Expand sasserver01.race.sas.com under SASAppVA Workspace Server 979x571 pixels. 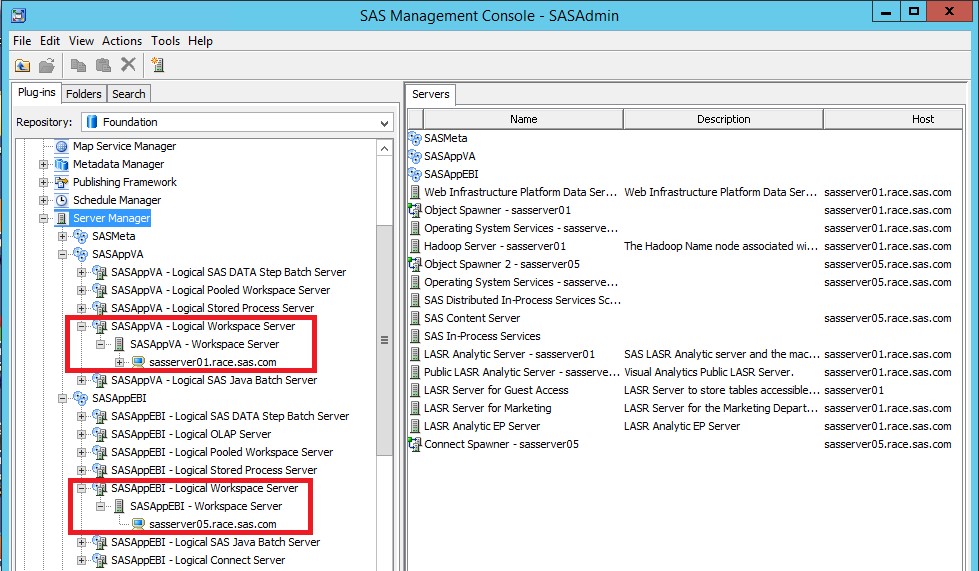point(120,362)
